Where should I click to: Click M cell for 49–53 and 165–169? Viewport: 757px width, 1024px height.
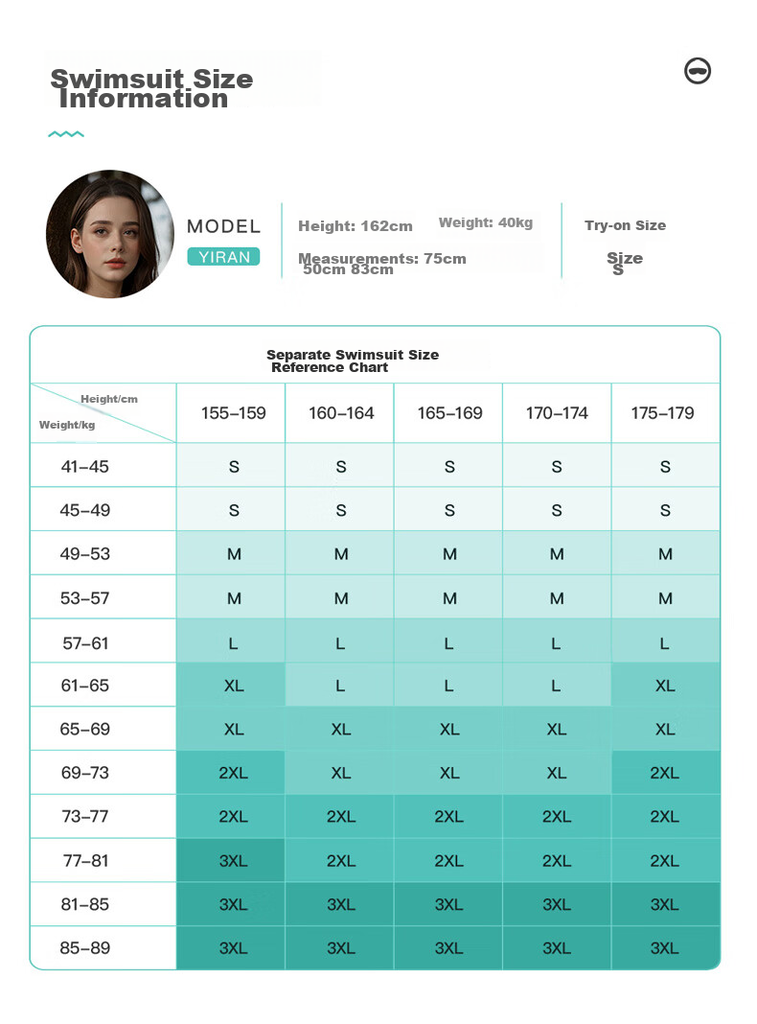(449, 554)
